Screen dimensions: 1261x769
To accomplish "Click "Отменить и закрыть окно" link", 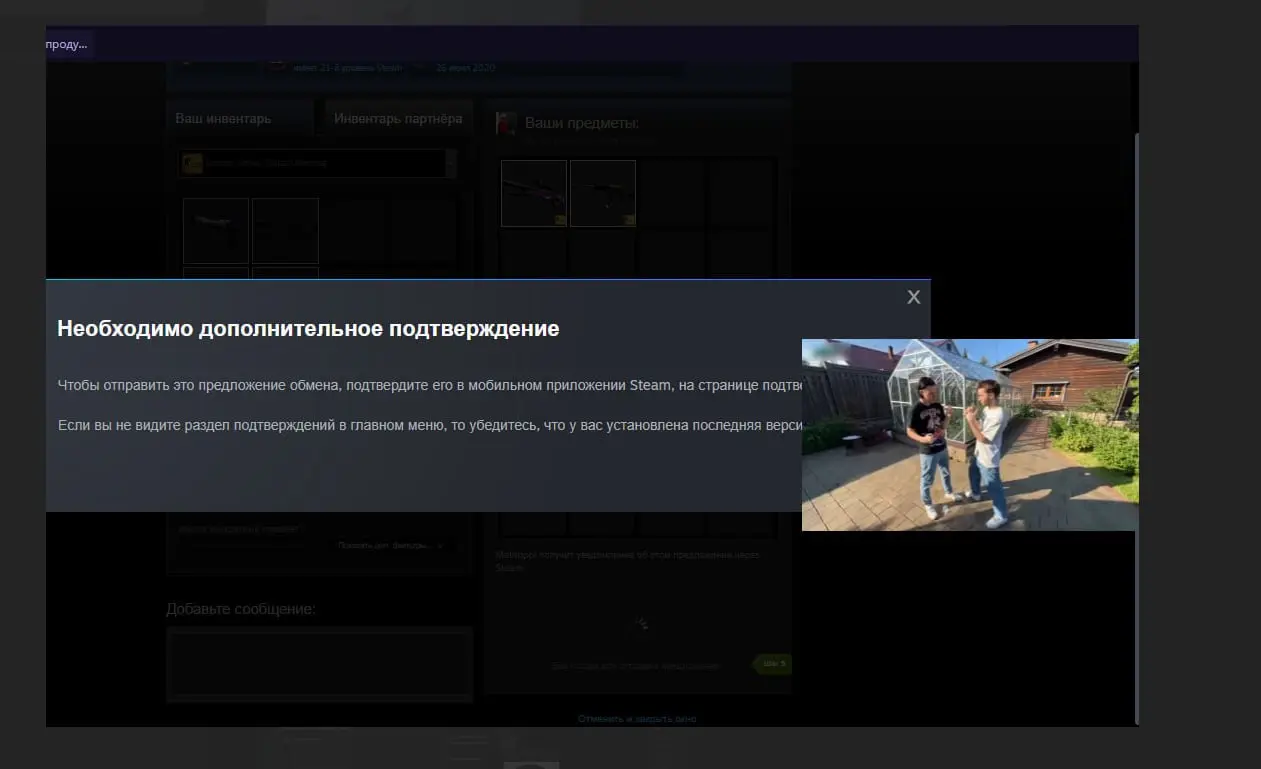I will click(637, 718).
